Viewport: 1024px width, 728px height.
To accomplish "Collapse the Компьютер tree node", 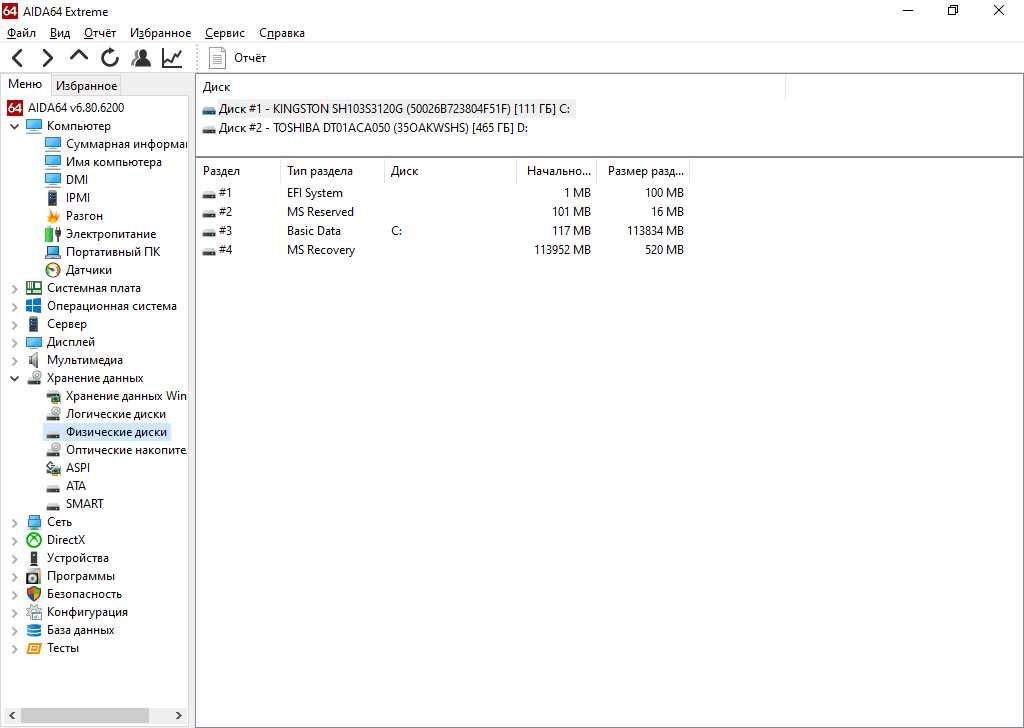I will (14, 126).
